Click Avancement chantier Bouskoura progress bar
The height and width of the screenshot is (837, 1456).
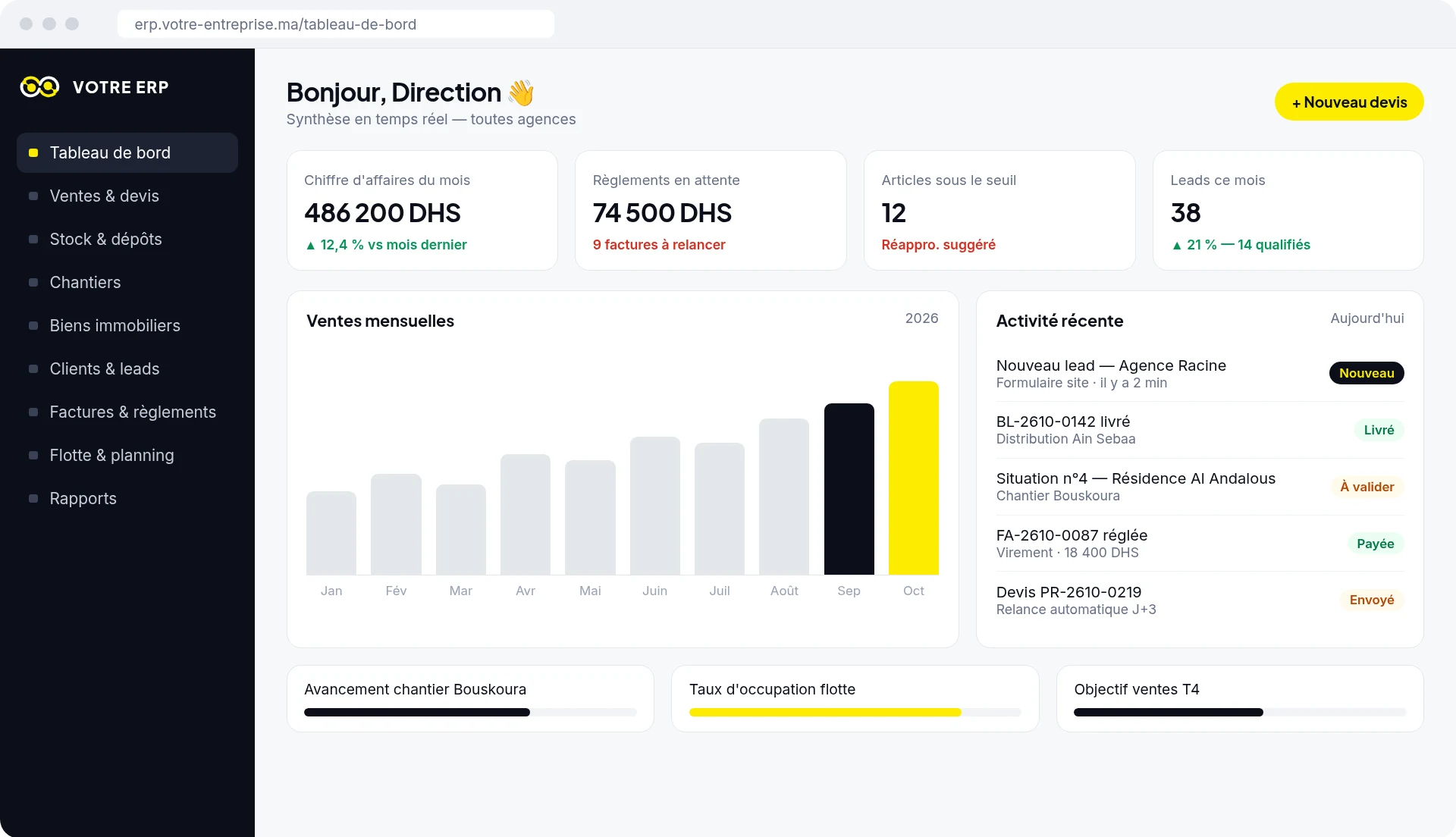point(470,713)
